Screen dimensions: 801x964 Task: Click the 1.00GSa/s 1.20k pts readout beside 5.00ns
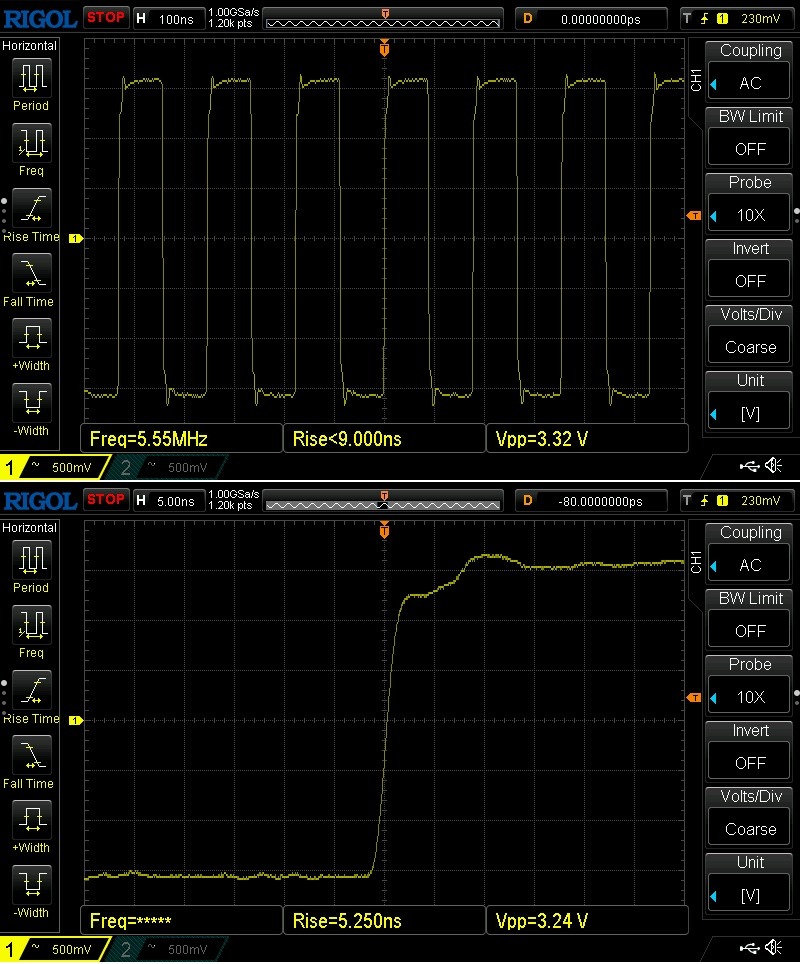tap(234, 500)
